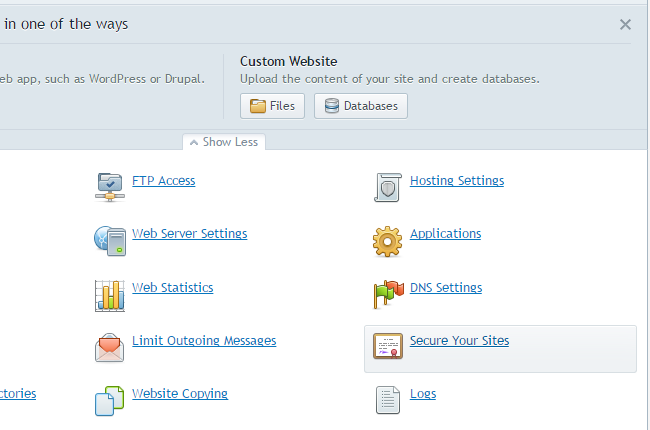Click the Website Copying documents icon

[109, 401]
